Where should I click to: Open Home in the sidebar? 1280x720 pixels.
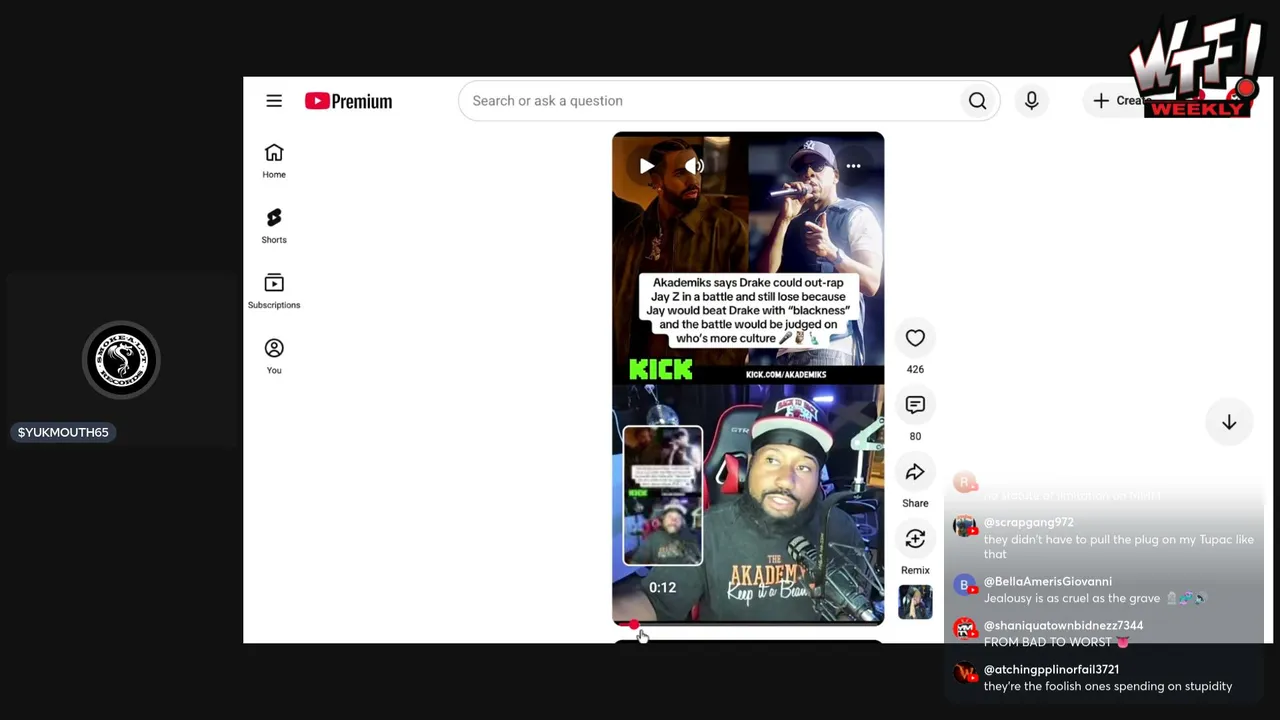coord(274,160)
